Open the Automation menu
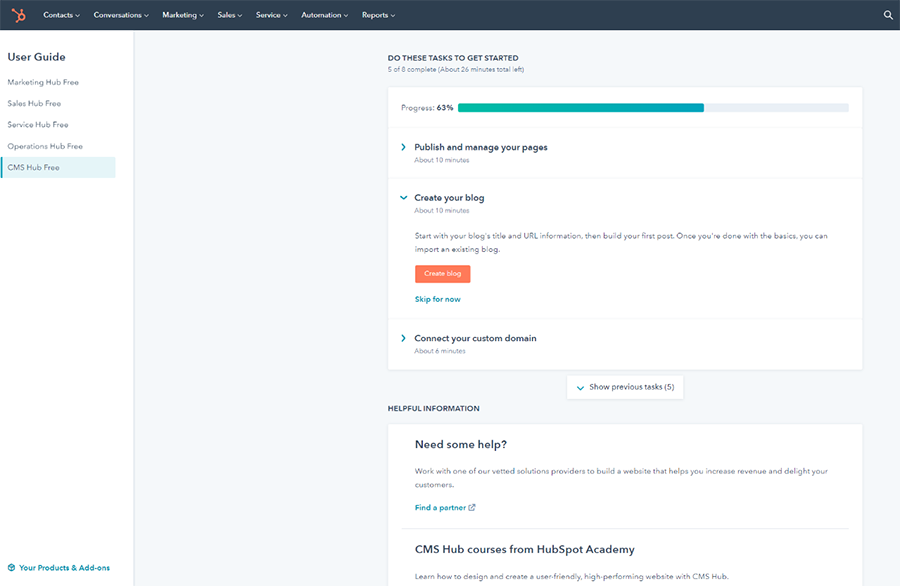The width and height of the screenshot is (900, 586). 324,15
